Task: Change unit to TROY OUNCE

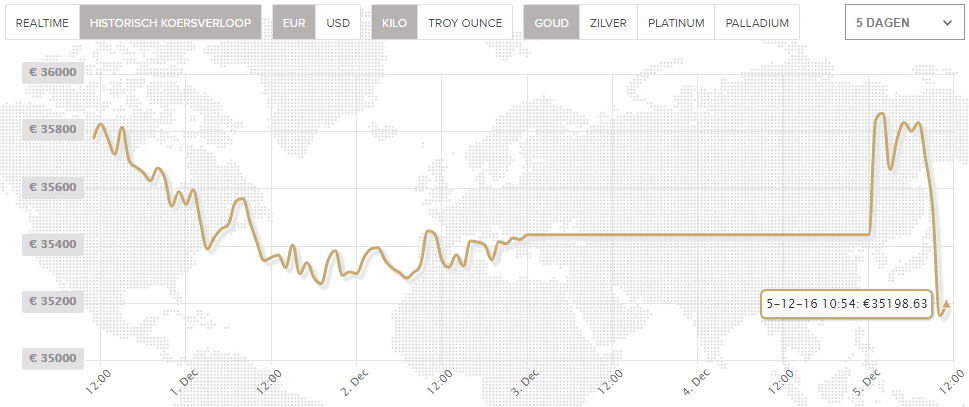Action: click(465, 23)
